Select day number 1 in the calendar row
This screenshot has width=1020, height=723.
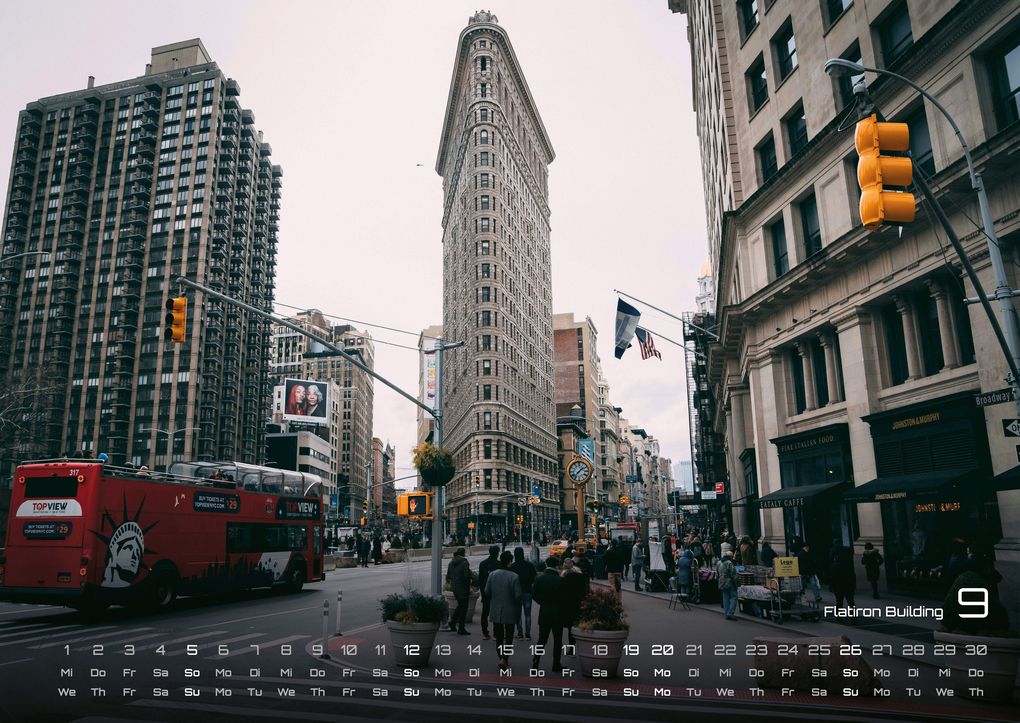(66, 649)
